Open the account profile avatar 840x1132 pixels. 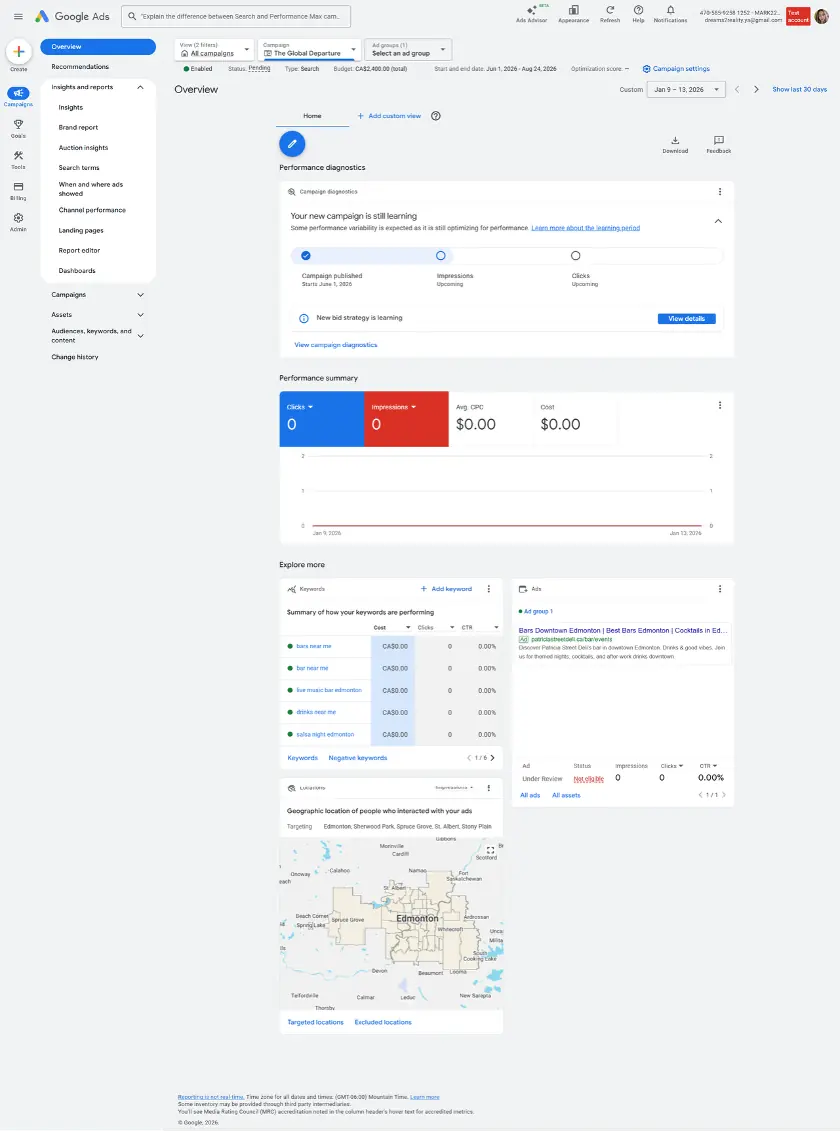point(821,16)
